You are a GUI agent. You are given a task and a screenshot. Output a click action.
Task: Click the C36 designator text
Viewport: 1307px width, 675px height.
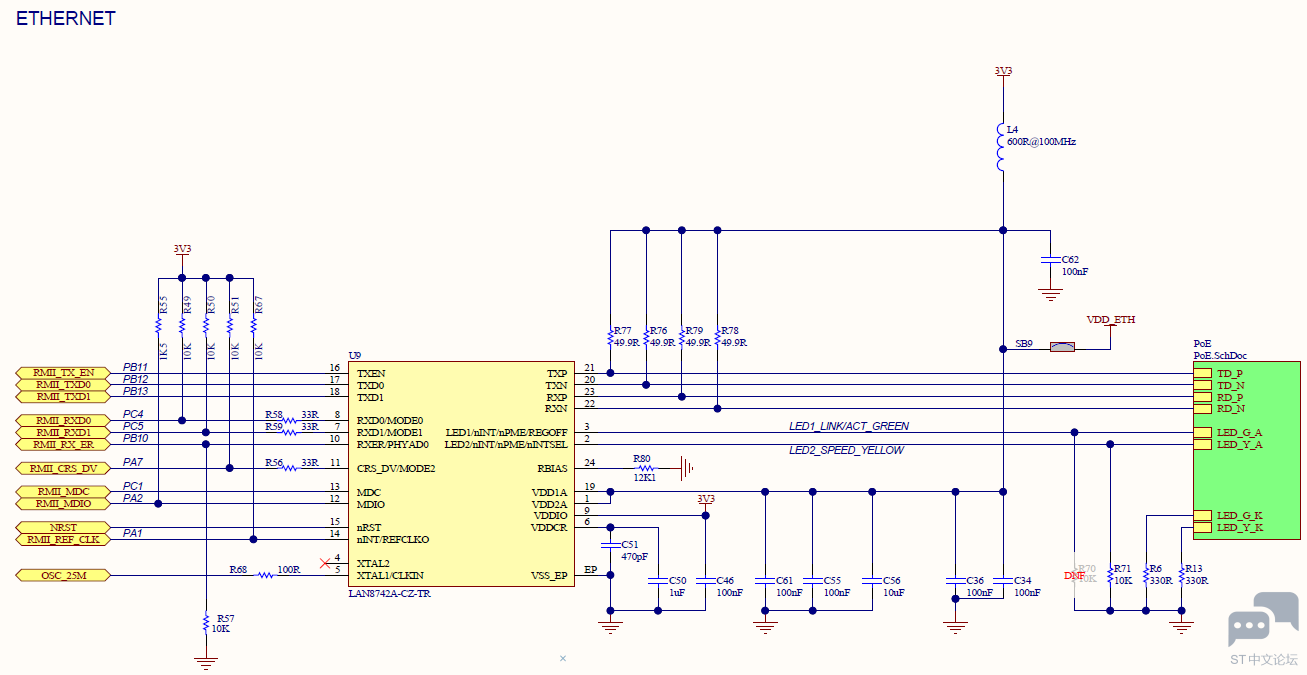pyautogui.click(x=975, y=580)
